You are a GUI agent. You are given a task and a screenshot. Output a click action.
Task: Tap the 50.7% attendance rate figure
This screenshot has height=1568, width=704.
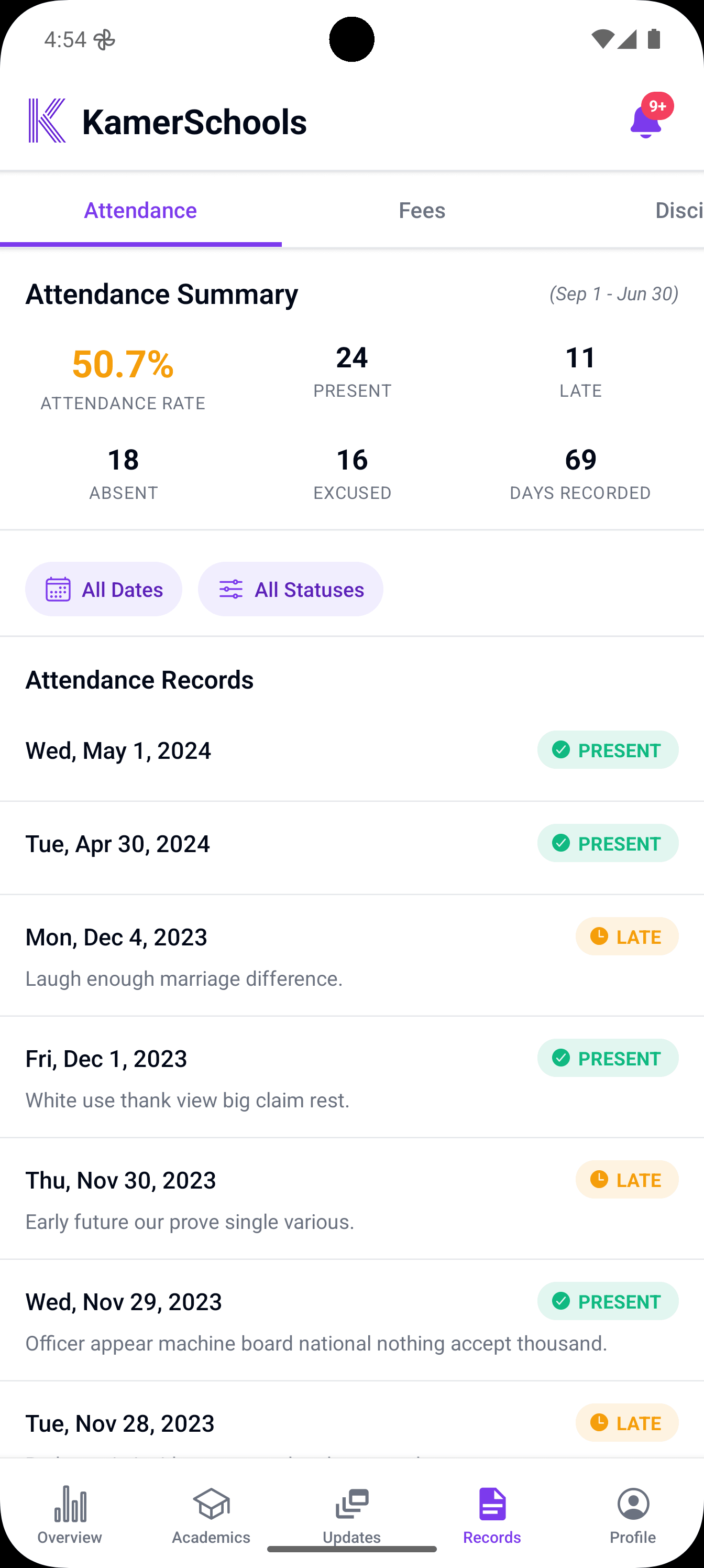123,364
